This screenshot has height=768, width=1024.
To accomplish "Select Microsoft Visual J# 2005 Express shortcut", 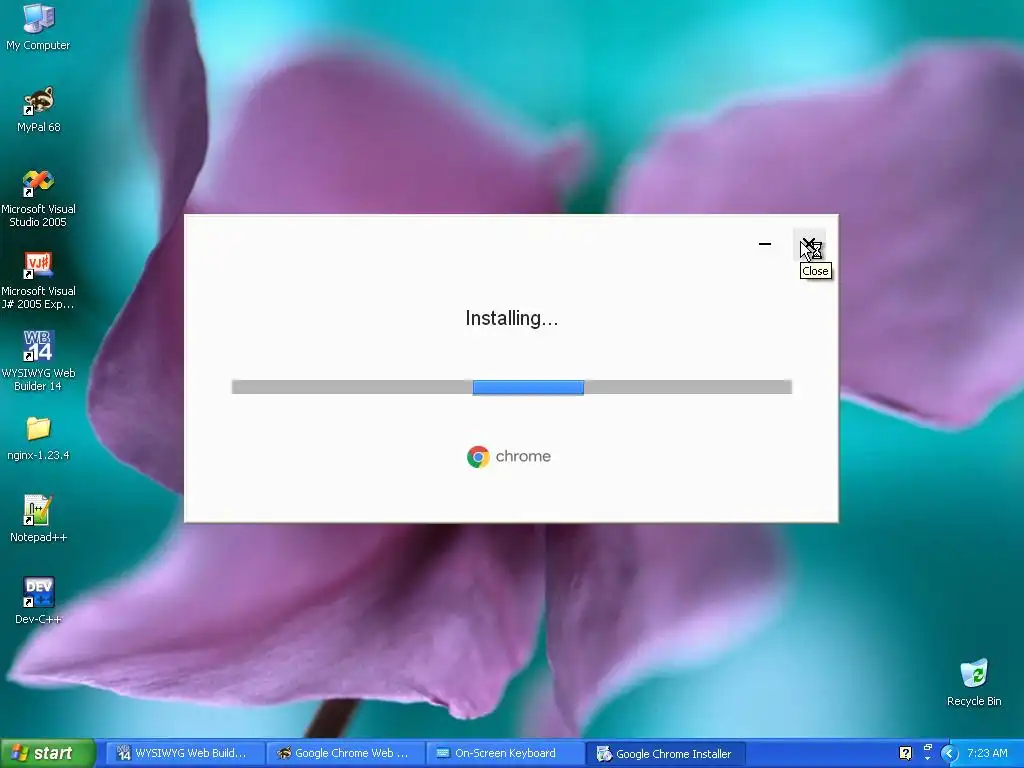I will 38,281.
